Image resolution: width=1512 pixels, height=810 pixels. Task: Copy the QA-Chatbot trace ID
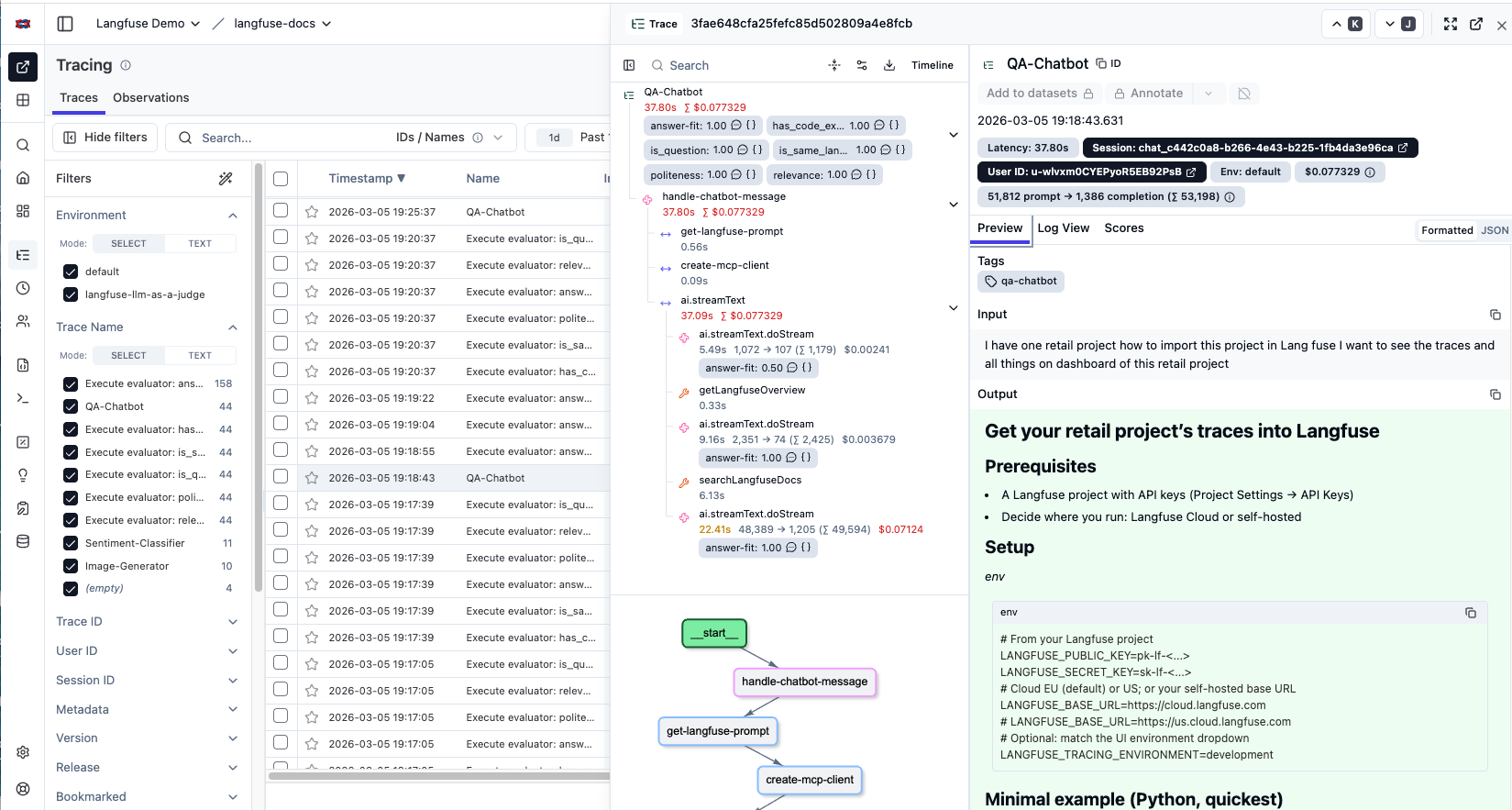point(1109,63)
